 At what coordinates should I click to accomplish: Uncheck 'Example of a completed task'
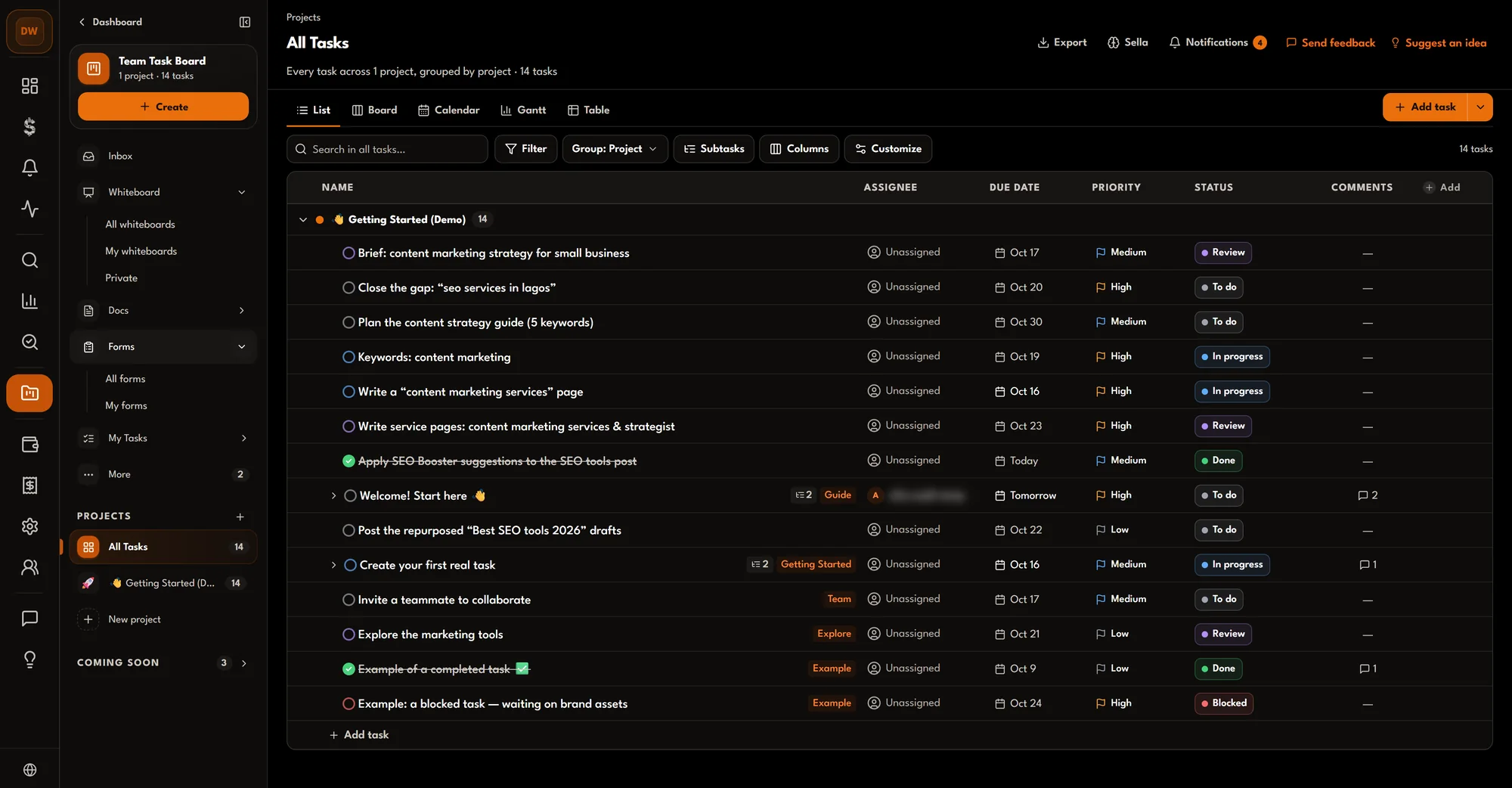349,669
